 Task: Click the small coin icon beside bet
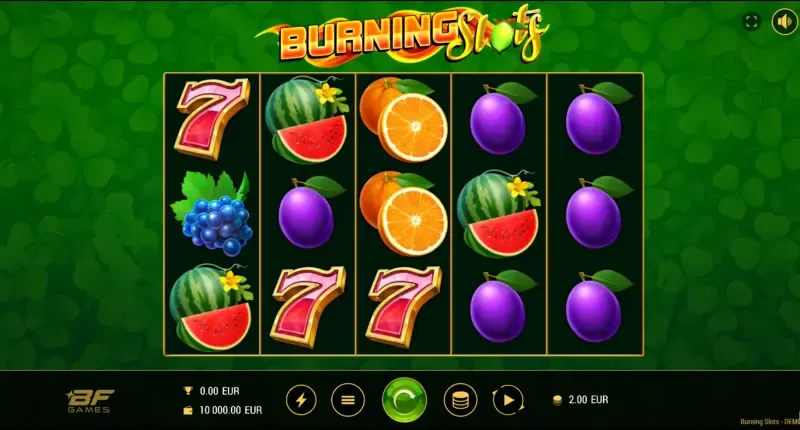[x=558, y=400]
